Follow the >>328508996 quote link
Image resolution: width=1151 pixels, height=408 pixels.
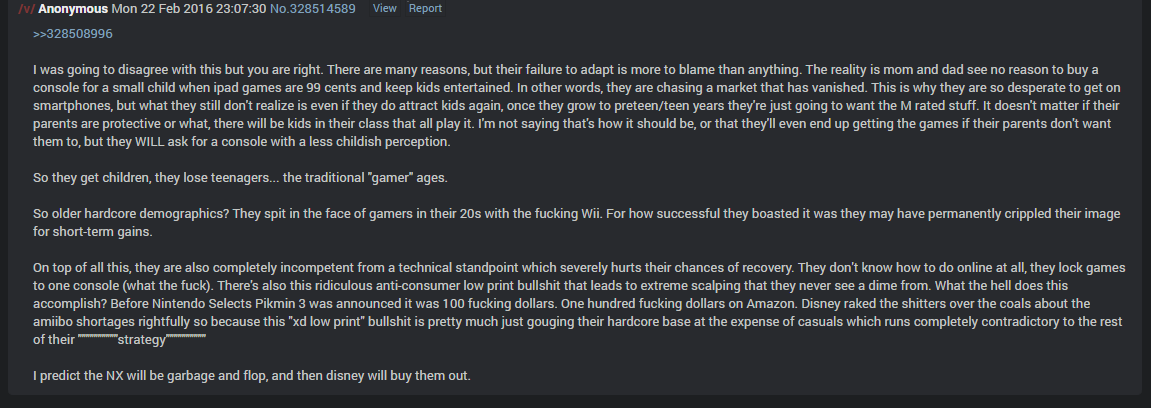click(72, 33)
